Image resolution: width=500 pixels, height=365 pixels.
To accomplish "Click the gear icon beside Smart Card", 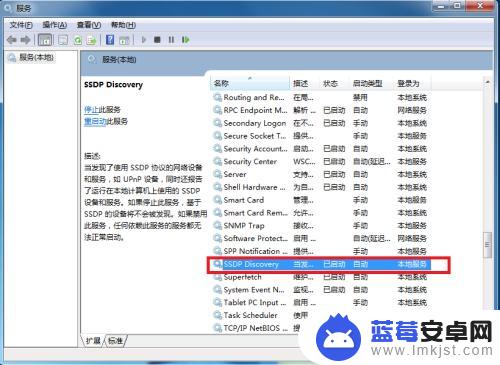I will 218,200.
